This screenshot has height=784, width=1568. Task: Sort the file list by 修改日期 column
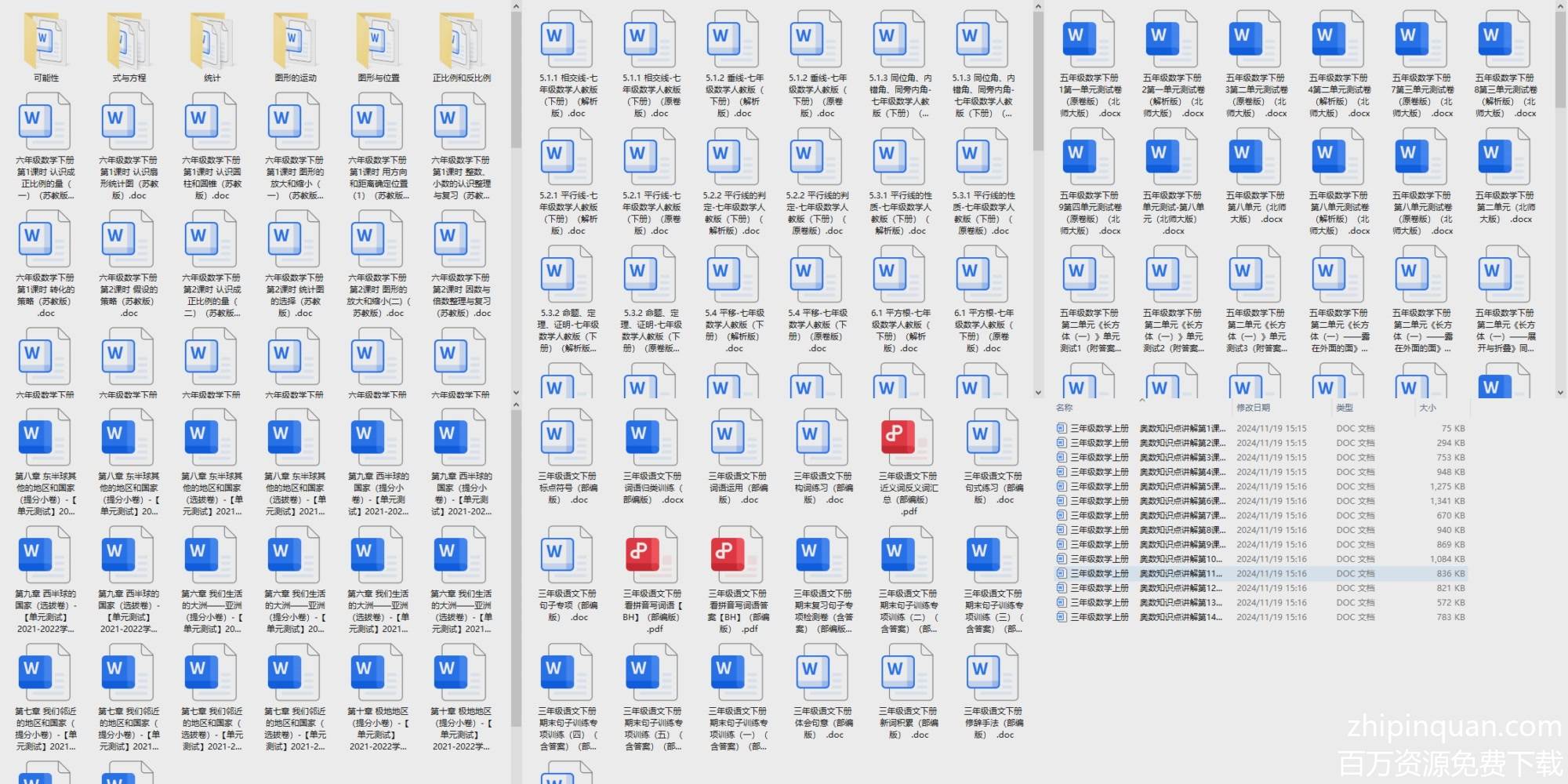1253,408
